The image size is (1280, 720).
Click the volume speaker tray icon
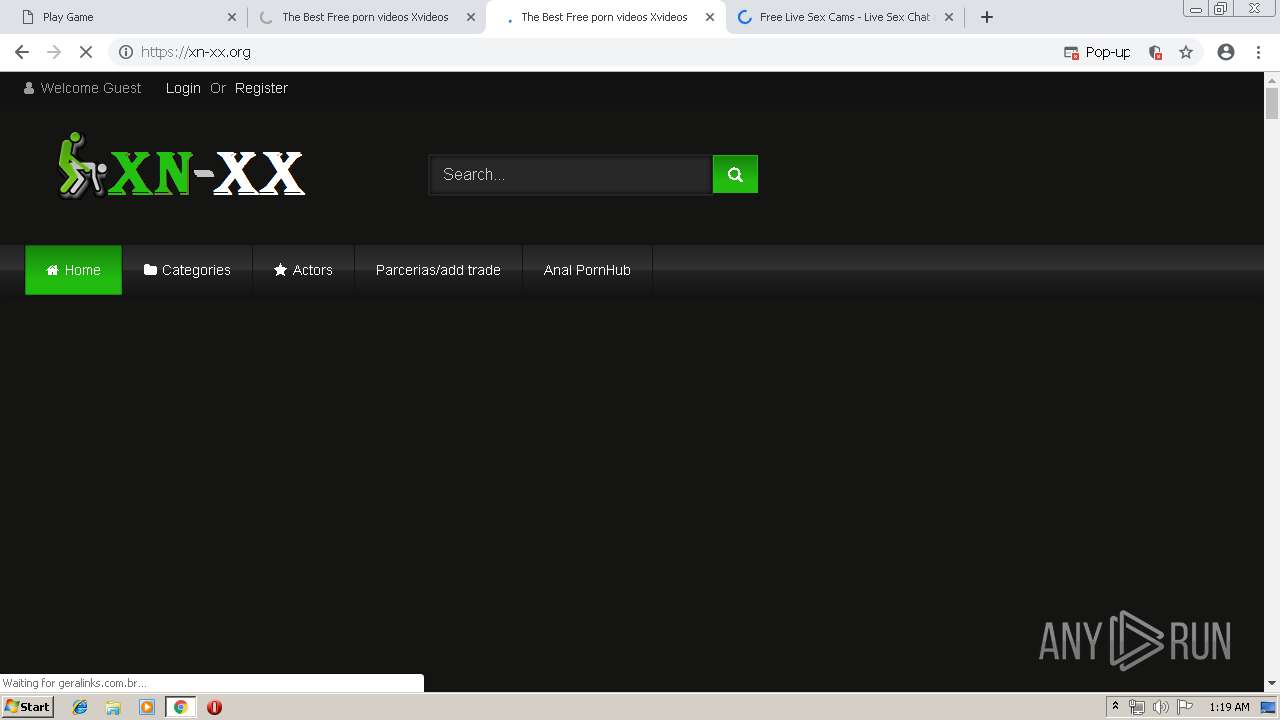(x=1160, y=707)
